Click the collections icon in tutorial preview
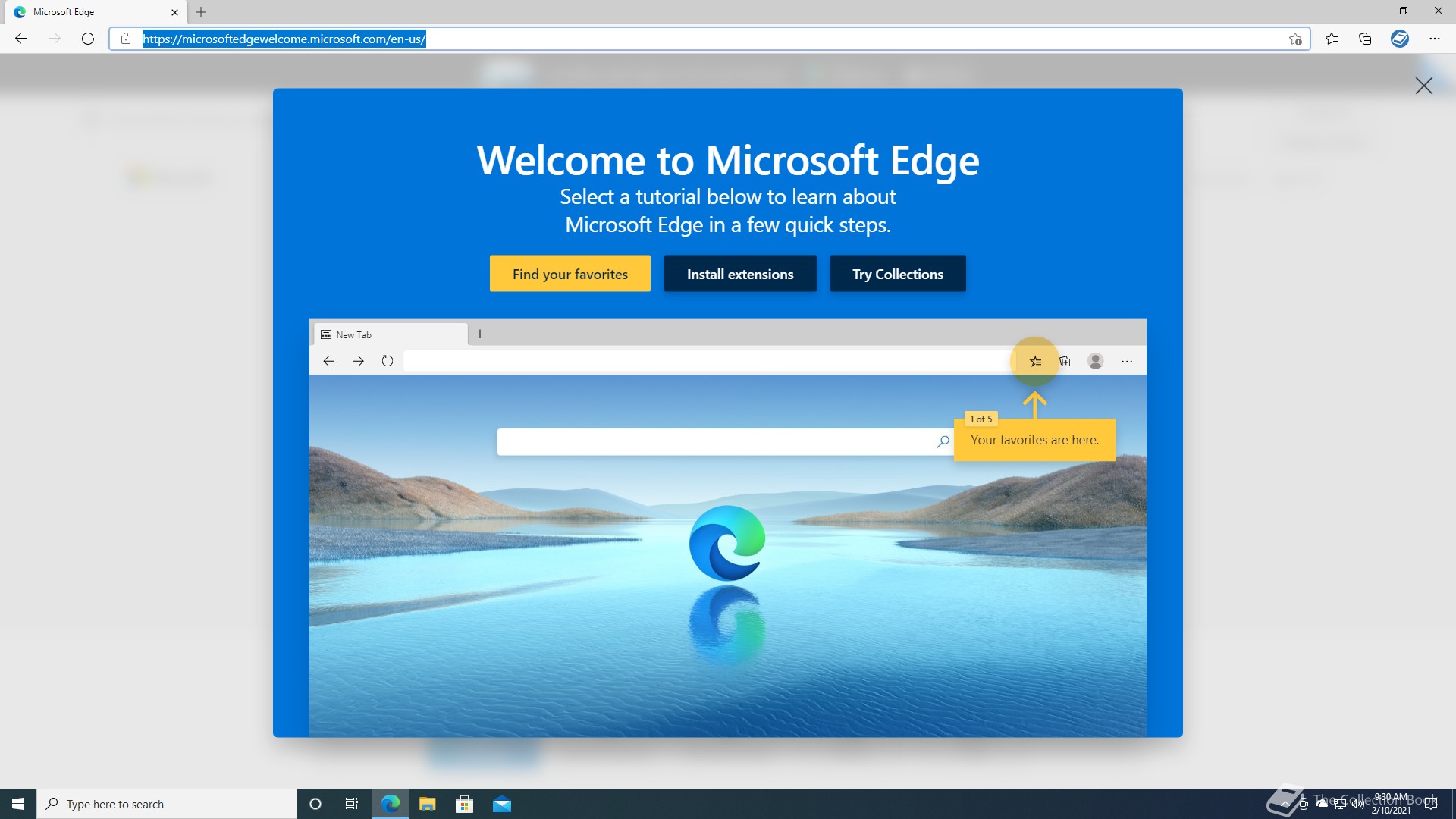The width and height of the screenshot is (1456, 819). pos(1065,361)
